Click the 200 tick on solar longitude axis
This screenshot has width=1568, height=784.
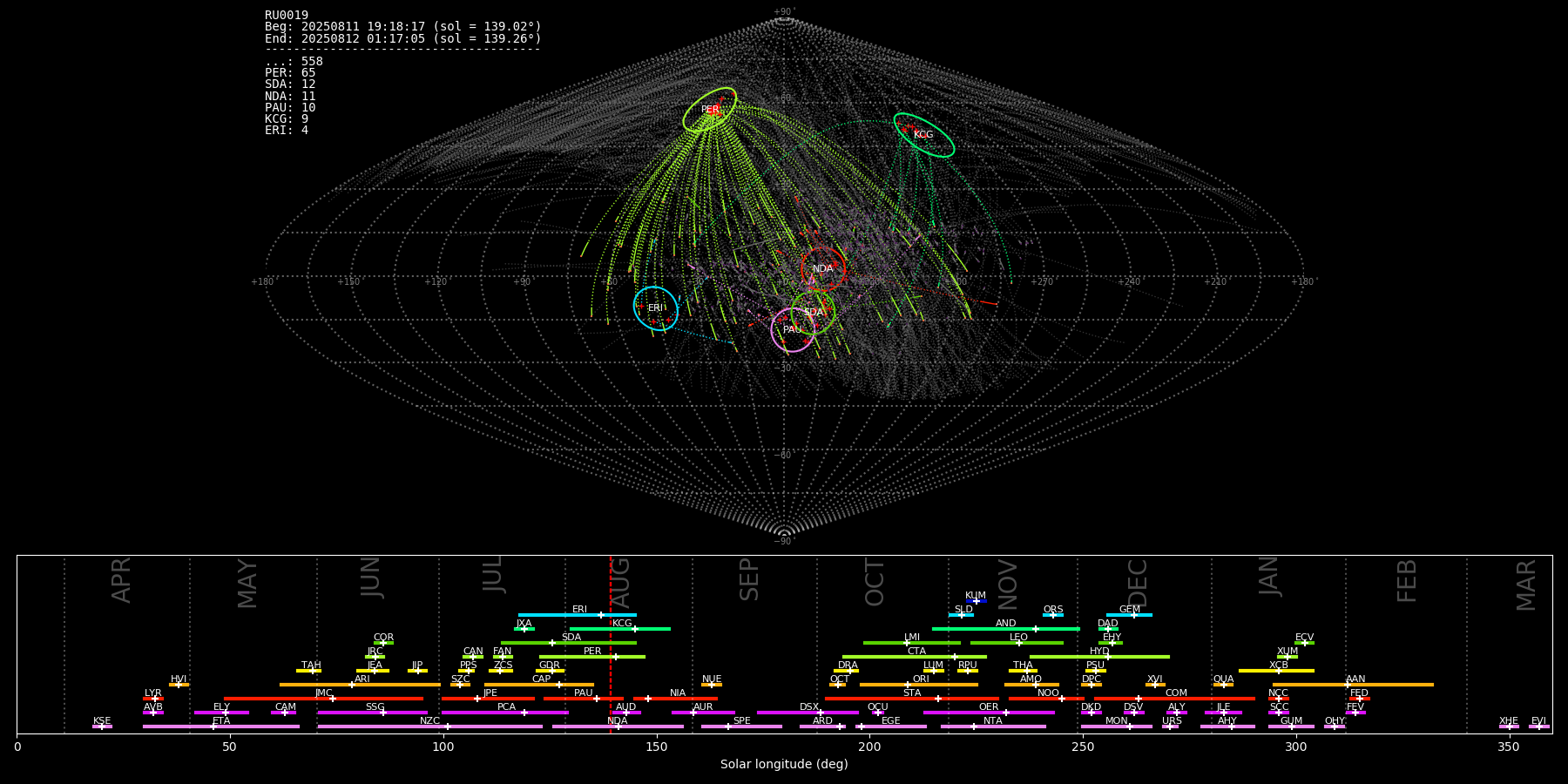coord(869,747)
